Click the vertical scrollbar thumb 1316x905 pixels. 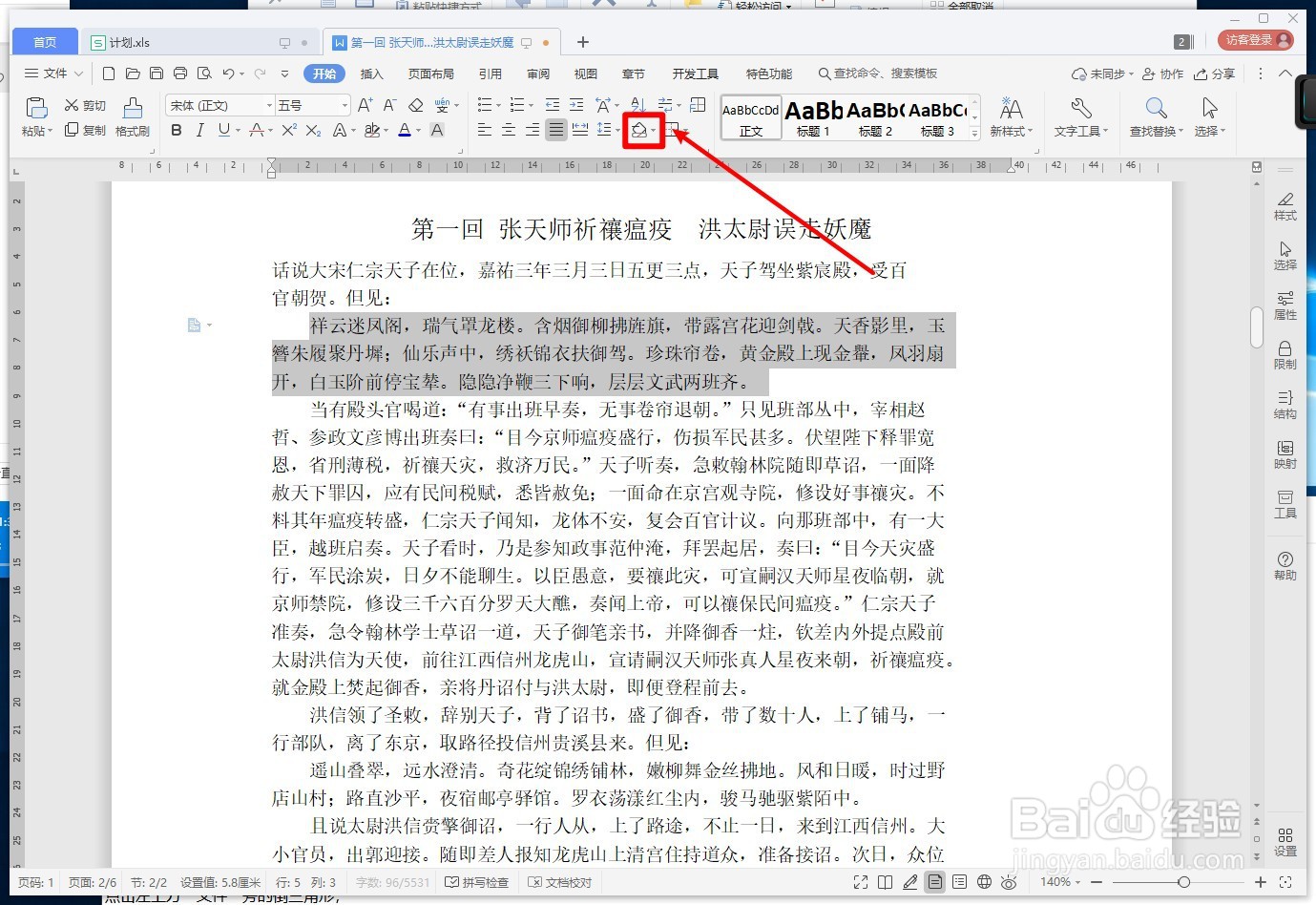(1257, 327)
